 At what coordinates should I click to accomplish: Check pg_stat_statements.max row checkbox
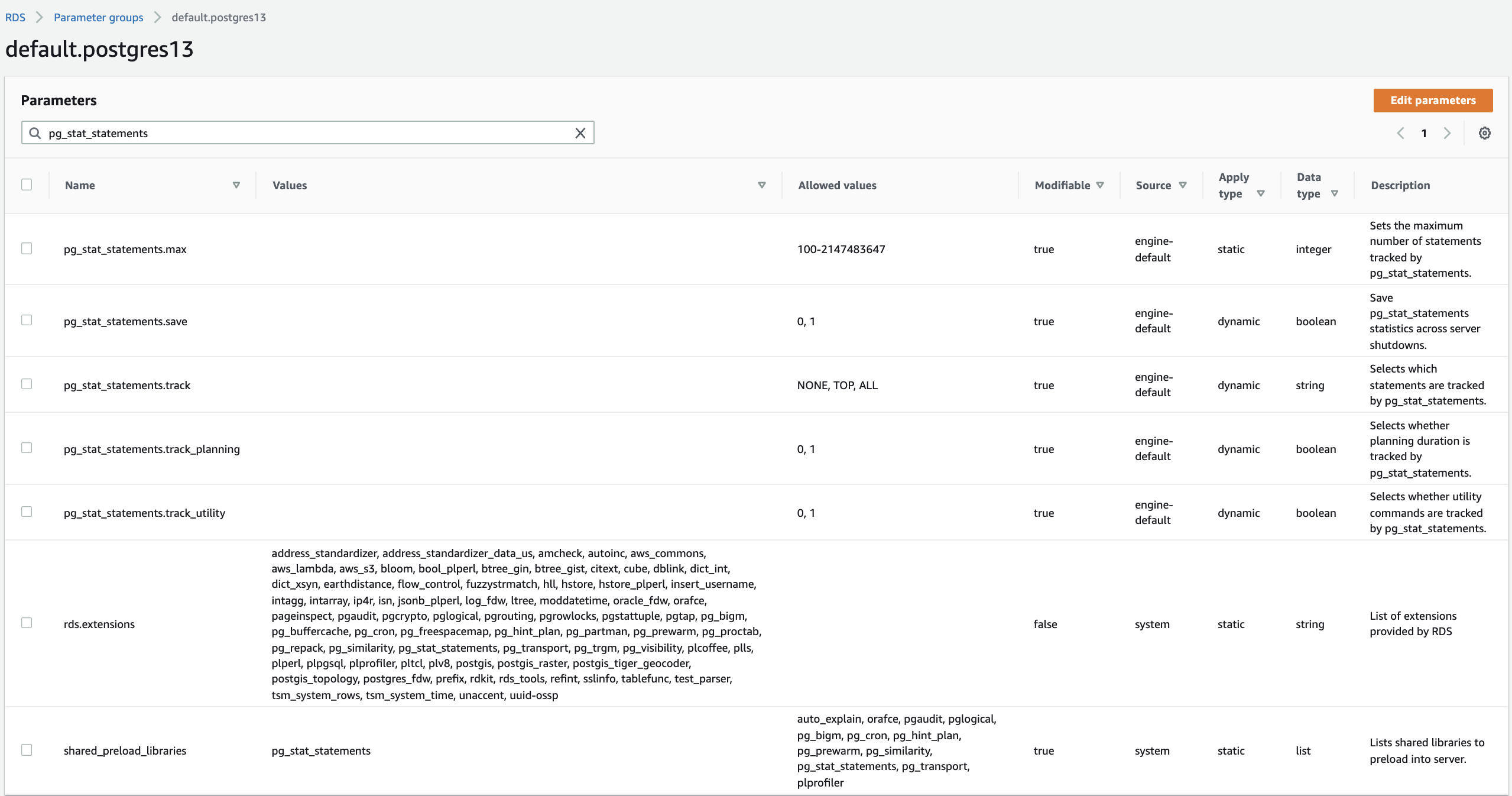[27, 248]
